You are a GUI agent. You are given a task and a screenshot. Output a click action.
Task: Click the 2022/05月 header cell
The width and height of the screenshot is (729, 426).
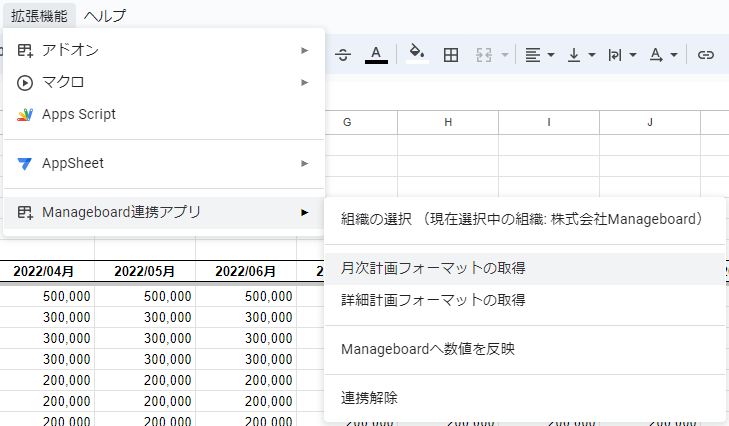(x=145, y=271)
